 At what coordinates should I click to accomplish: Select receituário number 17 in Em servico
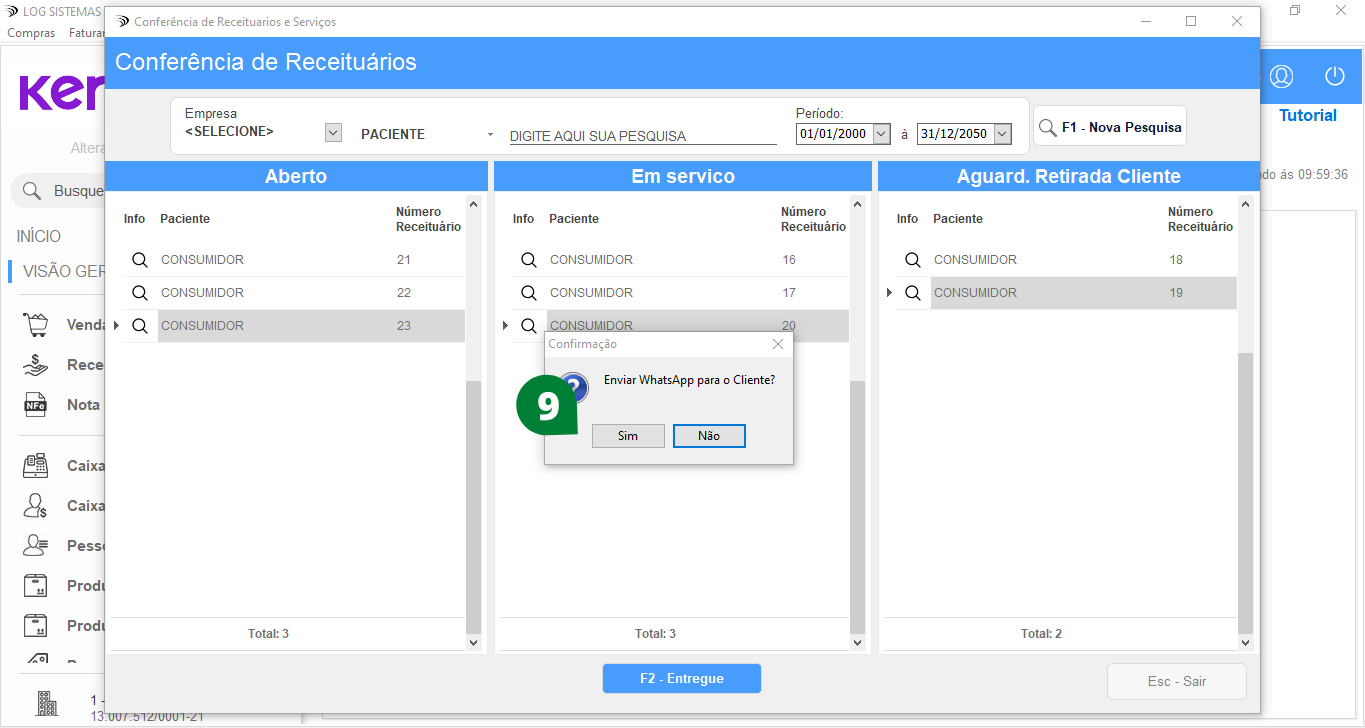[x=789, y=293]
